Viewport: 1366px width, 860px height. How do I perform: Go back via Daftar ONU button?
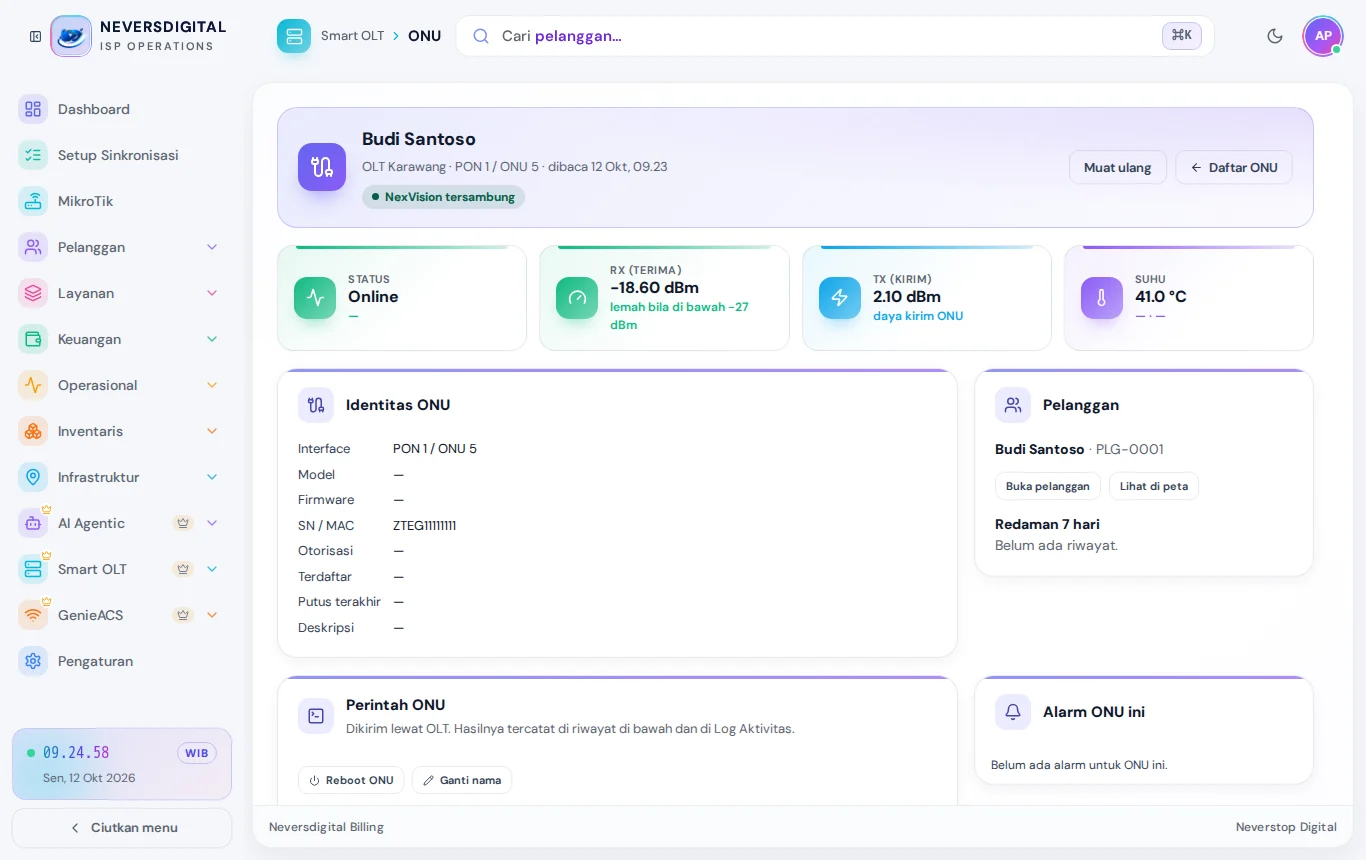pyautogui.click(x=1234, y=167)
